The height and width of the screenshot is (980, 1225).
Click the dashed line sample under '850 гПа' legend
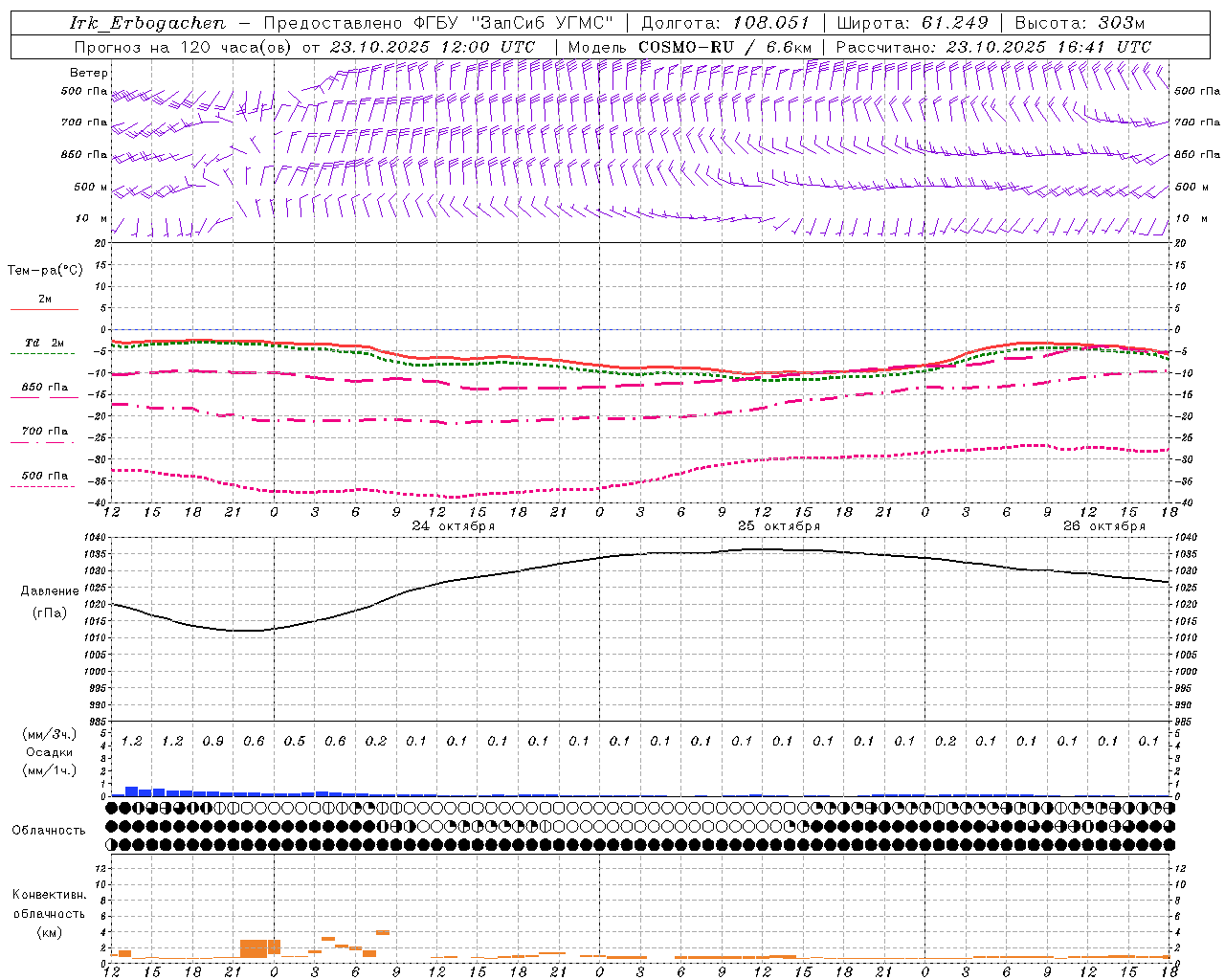click(x=44, y=398)
